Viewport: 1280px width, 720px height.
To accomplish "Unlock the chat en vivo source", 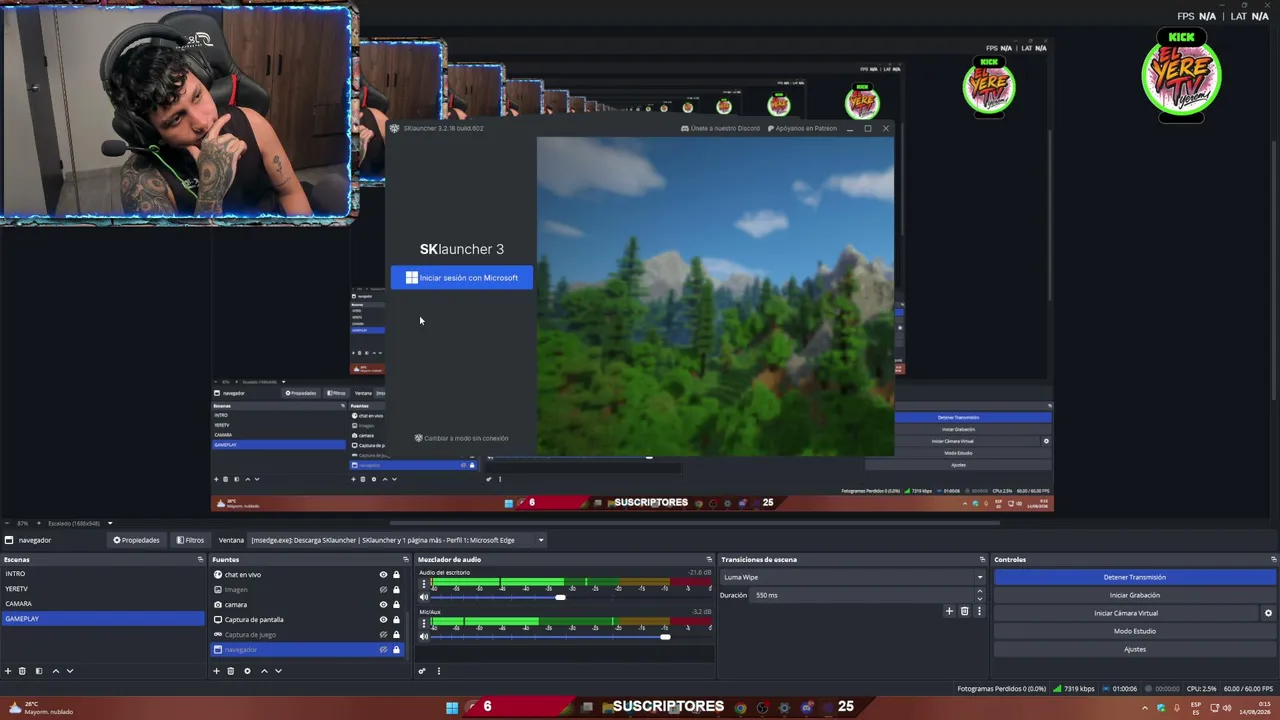I will click(x=396, y=575).
